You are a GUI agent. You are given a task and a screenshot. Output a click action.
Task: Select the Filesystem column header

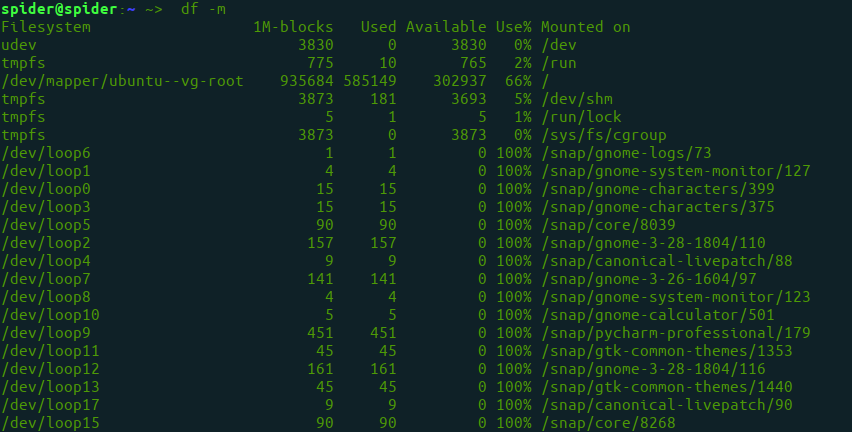point(46,27)
